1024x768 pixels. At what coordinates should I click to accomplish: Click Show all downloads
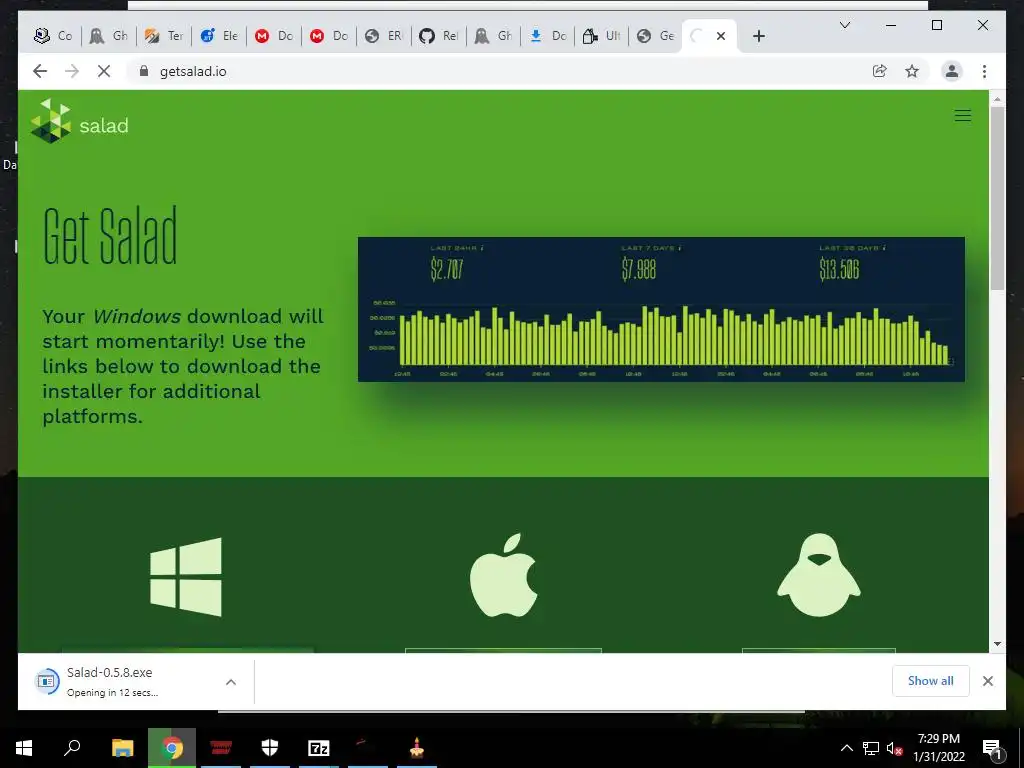click(x=931, y=681)
